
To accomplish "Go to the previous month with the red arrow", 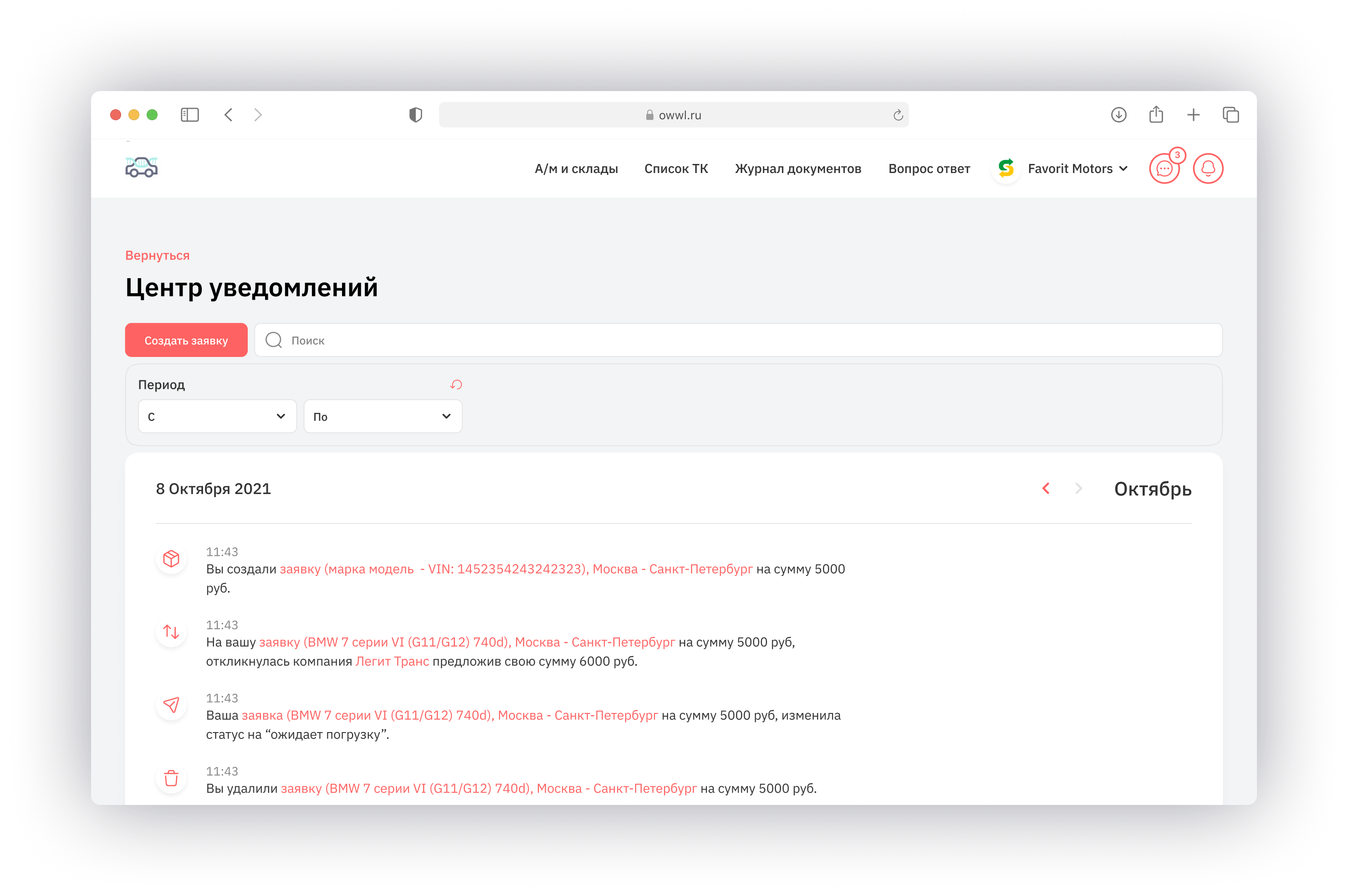I will 1045,489.
